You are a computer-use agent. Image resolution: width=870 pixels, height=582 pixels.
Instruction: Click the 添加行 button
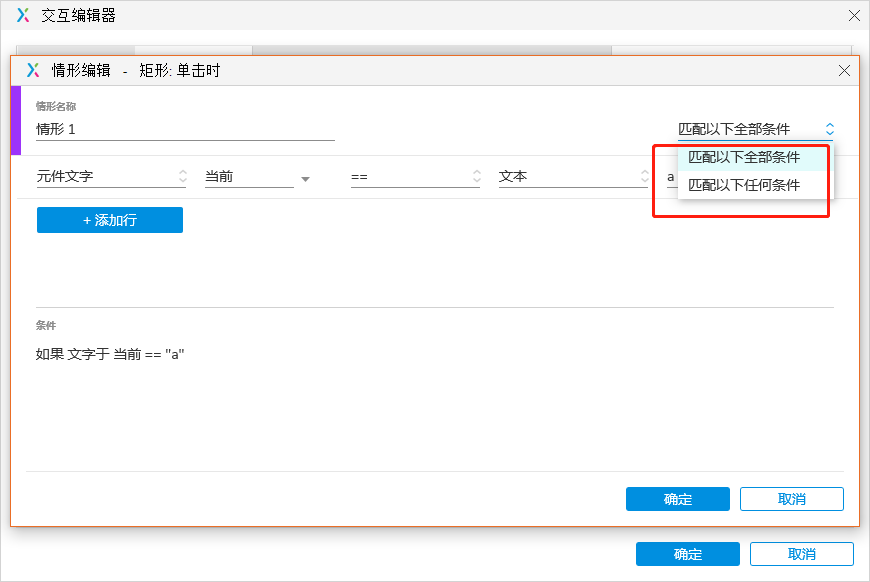click(x=110, y=220)
